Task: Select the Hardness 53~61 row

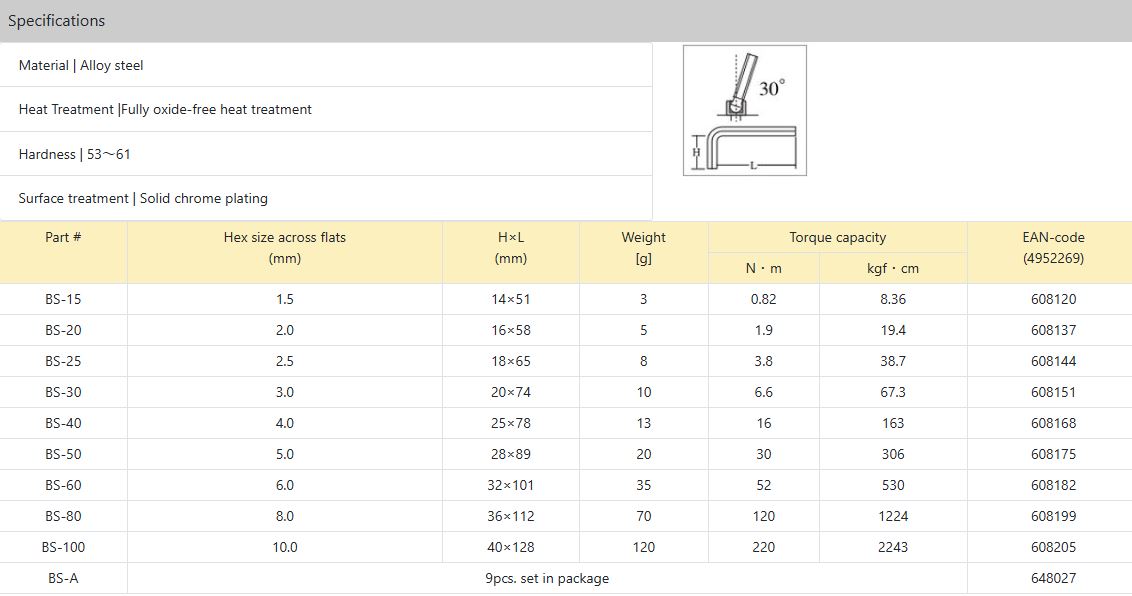Action: click(x=74, y=154)
